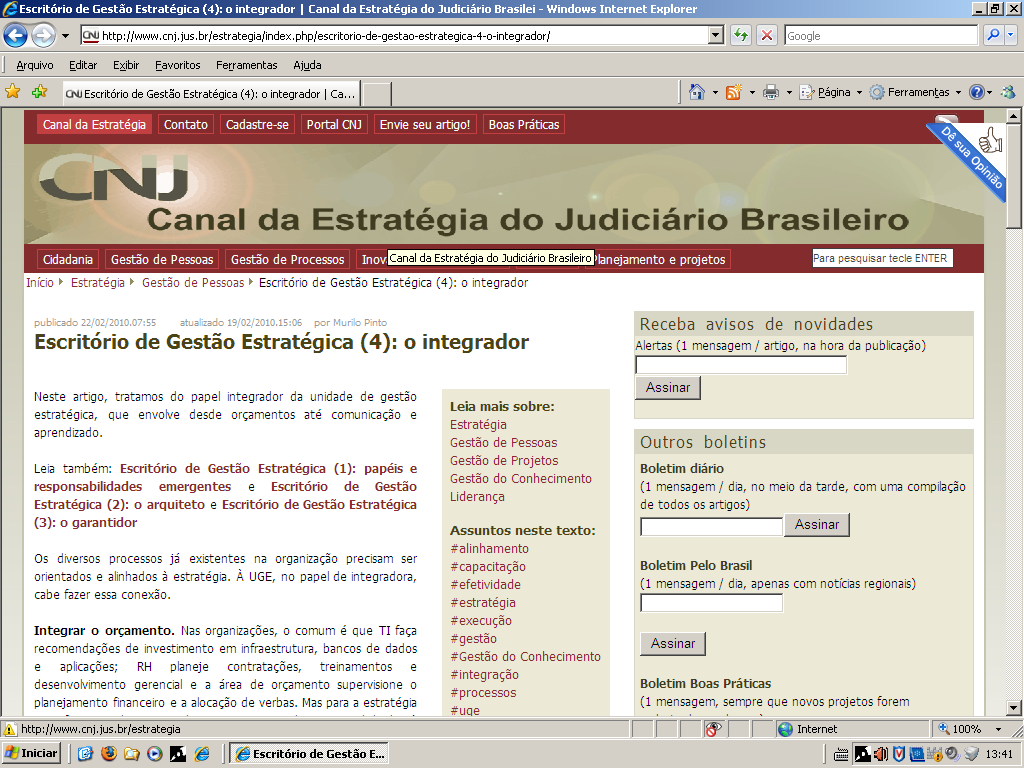This screenshot has height=768, width=1024.
Task: Click the RSS feeds icon
Action: [x=733, y=92]
